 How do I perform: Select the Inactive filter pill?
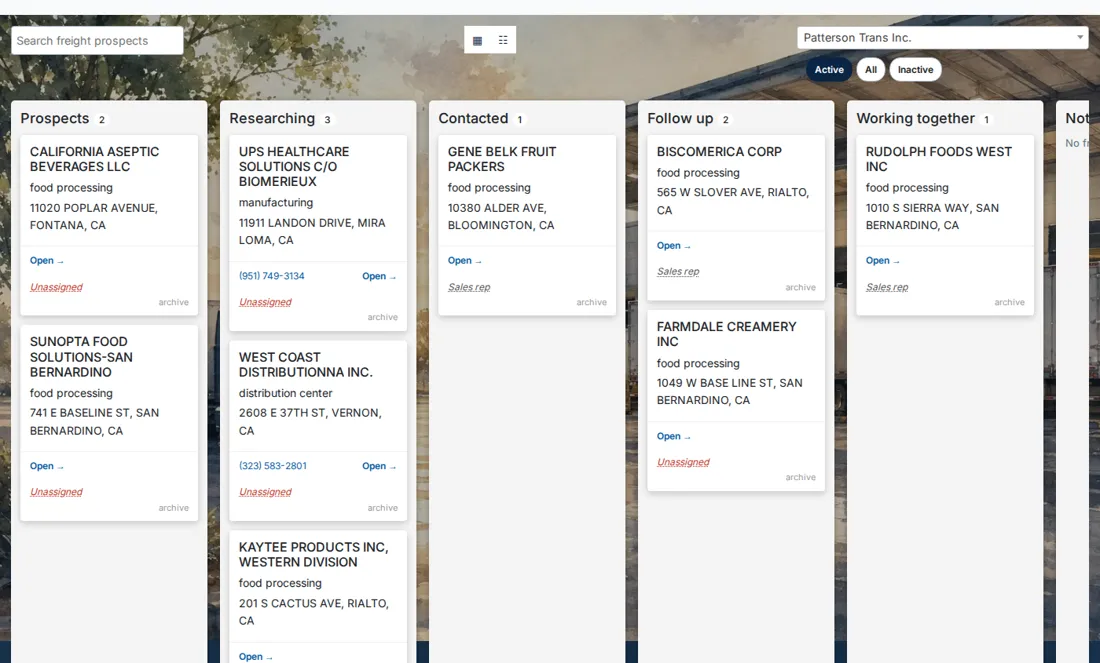point(915,69)
